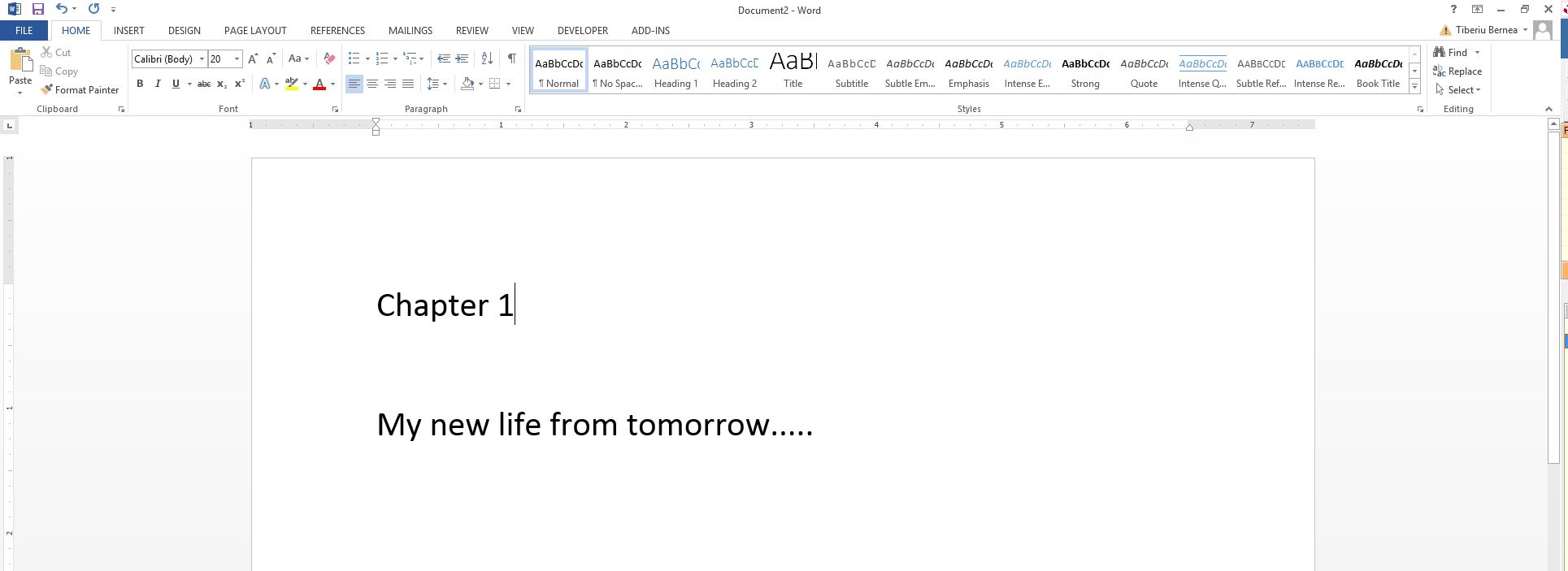Open the INSERT ribbon tab
Screen dimensions: 1568x571
[128, 31]
